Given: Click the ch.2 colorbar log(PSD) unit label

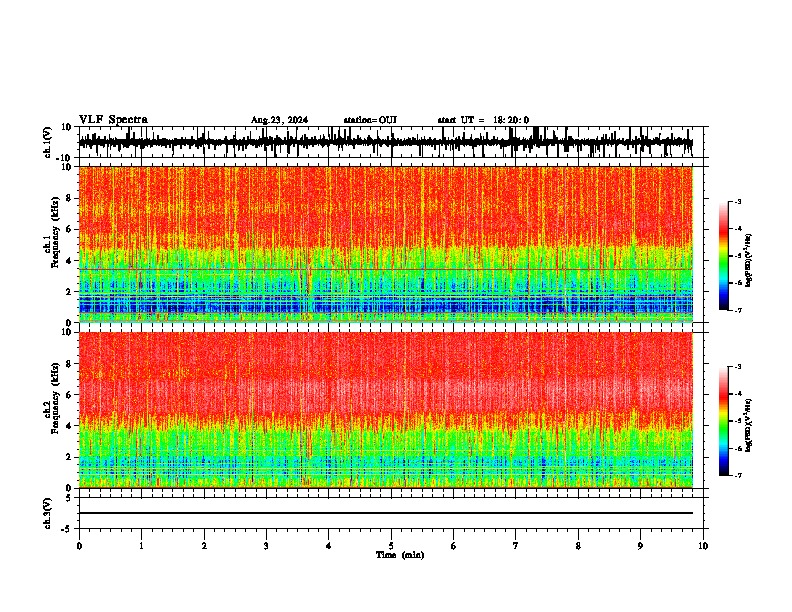Looking at the screenshot, I should pos(749,425).
